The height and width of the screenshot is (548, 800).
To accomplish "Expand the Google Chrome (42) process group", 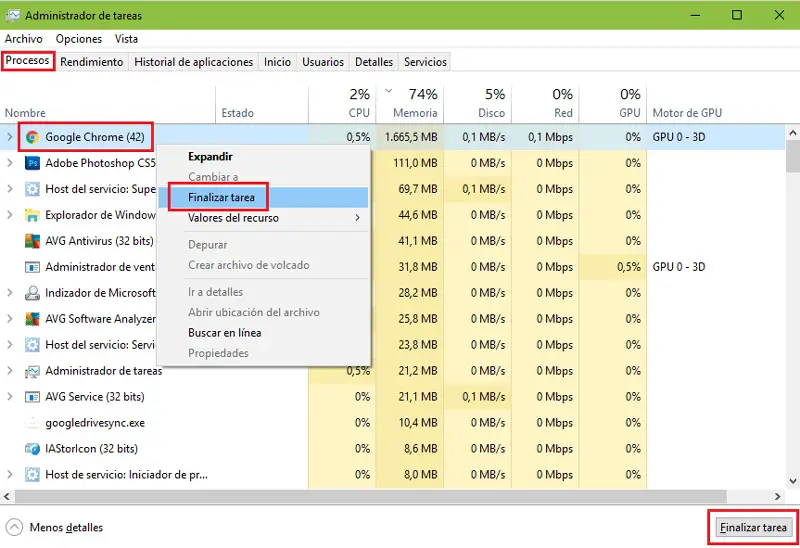I will coord(9,137).
